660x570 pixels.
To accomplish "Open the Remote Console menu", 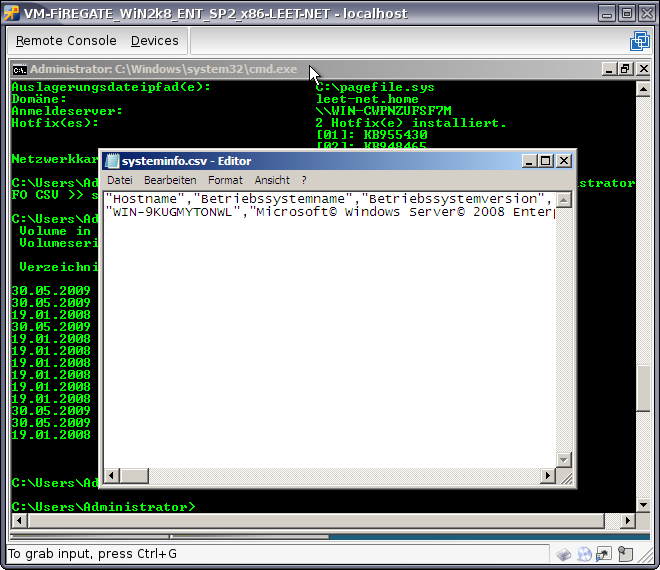I will [66, 41].
